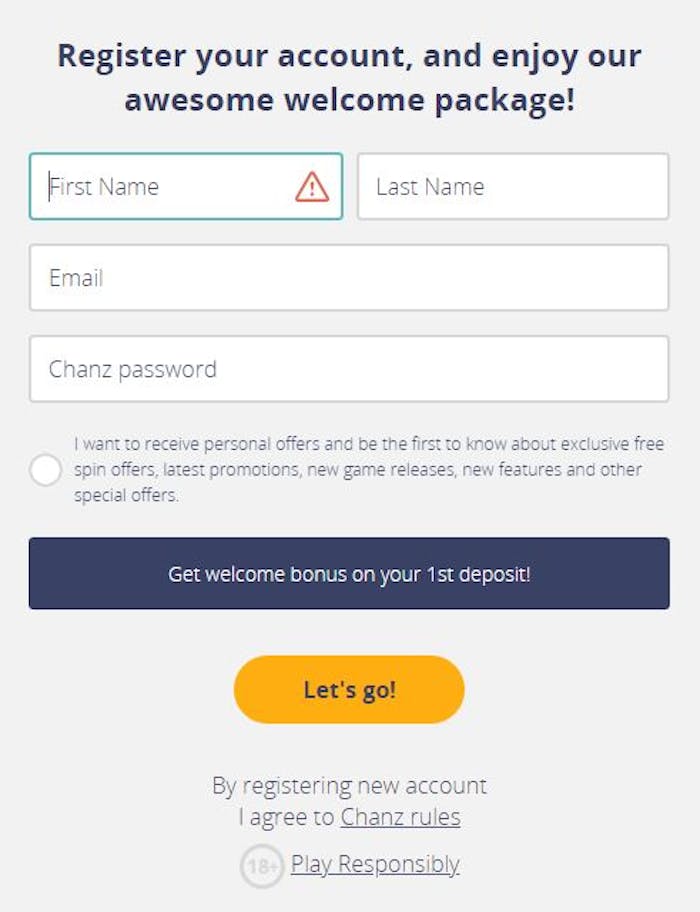Select the dark blue deposit bonus bar
The height and width of the screenshot is (912, 700).
point(349,573)
